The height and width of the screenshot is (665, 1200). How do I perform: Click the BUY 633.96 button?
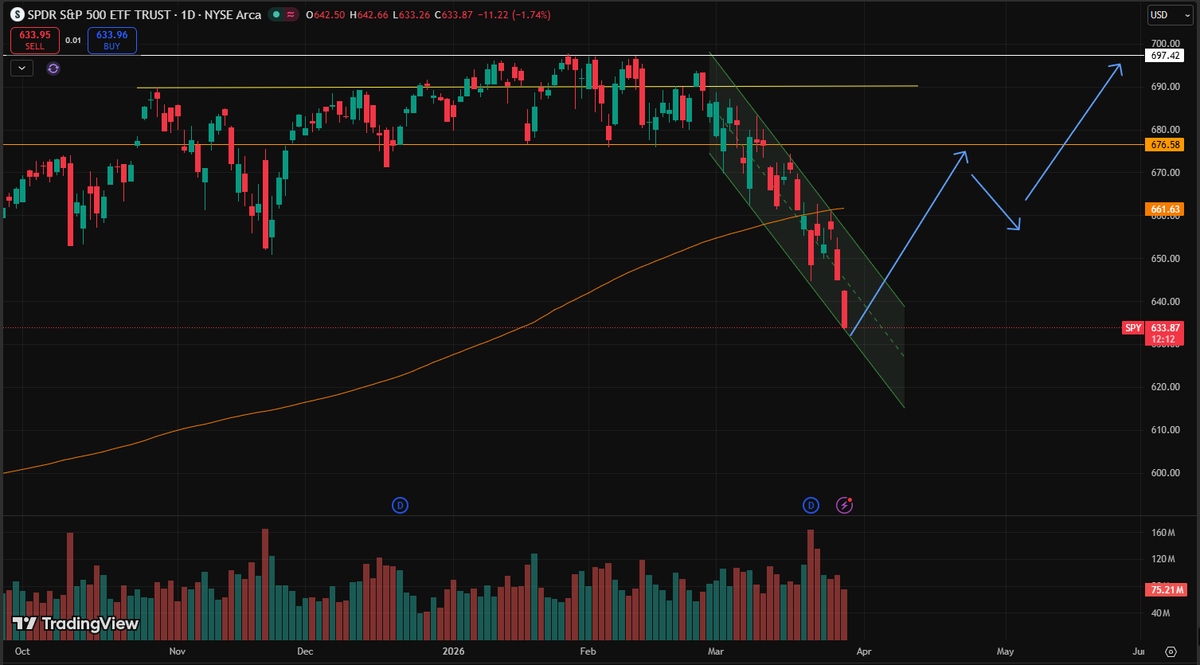(x=111, y=40)
